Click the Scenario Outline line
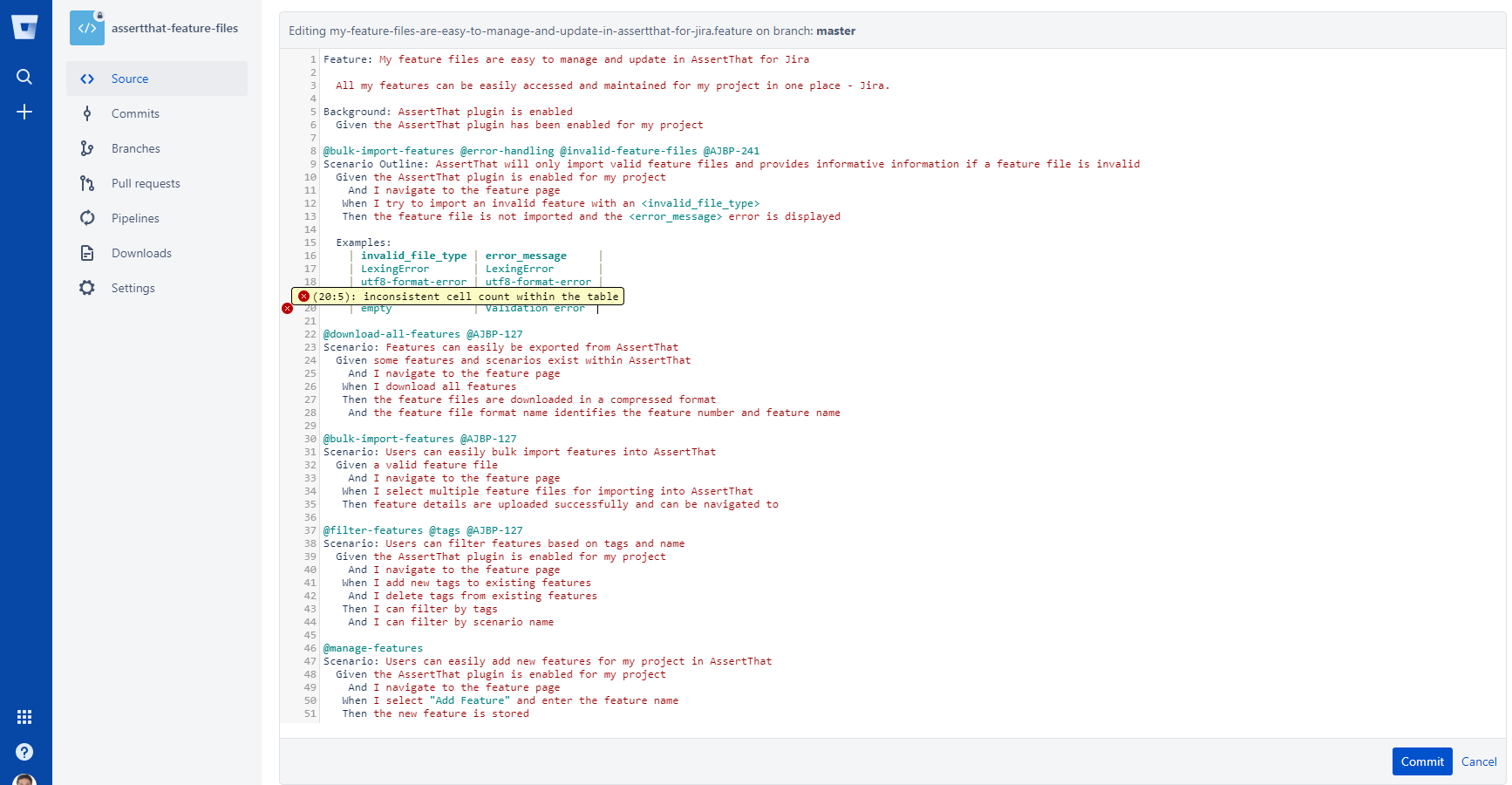This screenshot has height=785, width=1512. pos(732,164)
